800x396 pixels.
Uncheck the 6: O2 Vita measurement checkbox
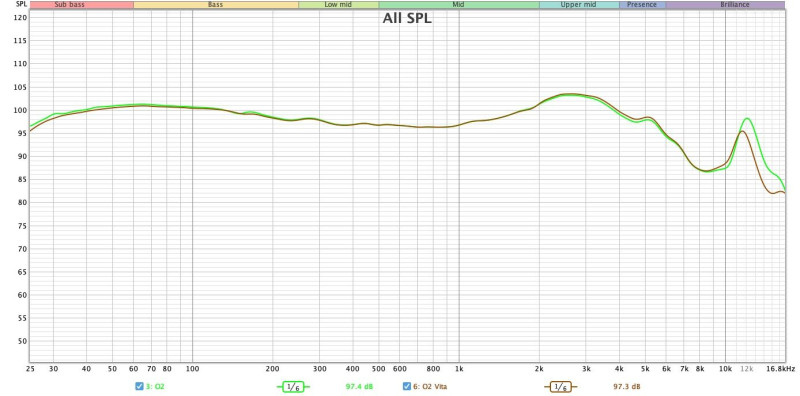coord(407,386)
